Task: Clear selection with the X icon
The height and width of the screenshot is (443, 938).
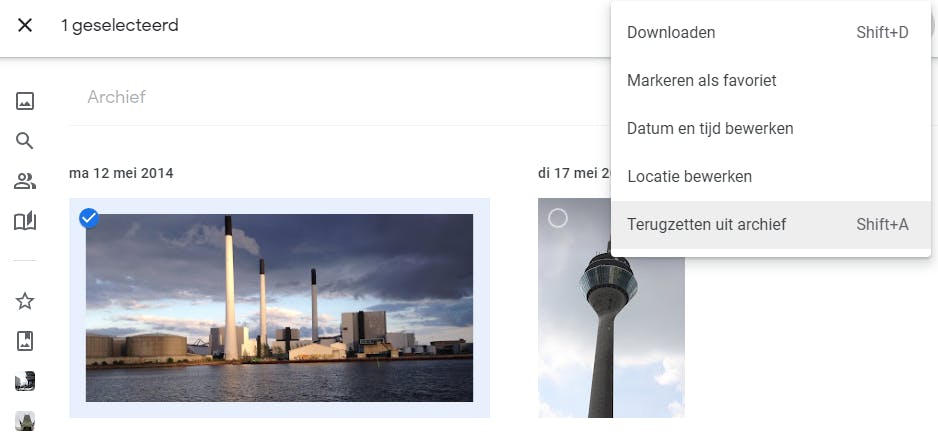Action: [25, 25]
